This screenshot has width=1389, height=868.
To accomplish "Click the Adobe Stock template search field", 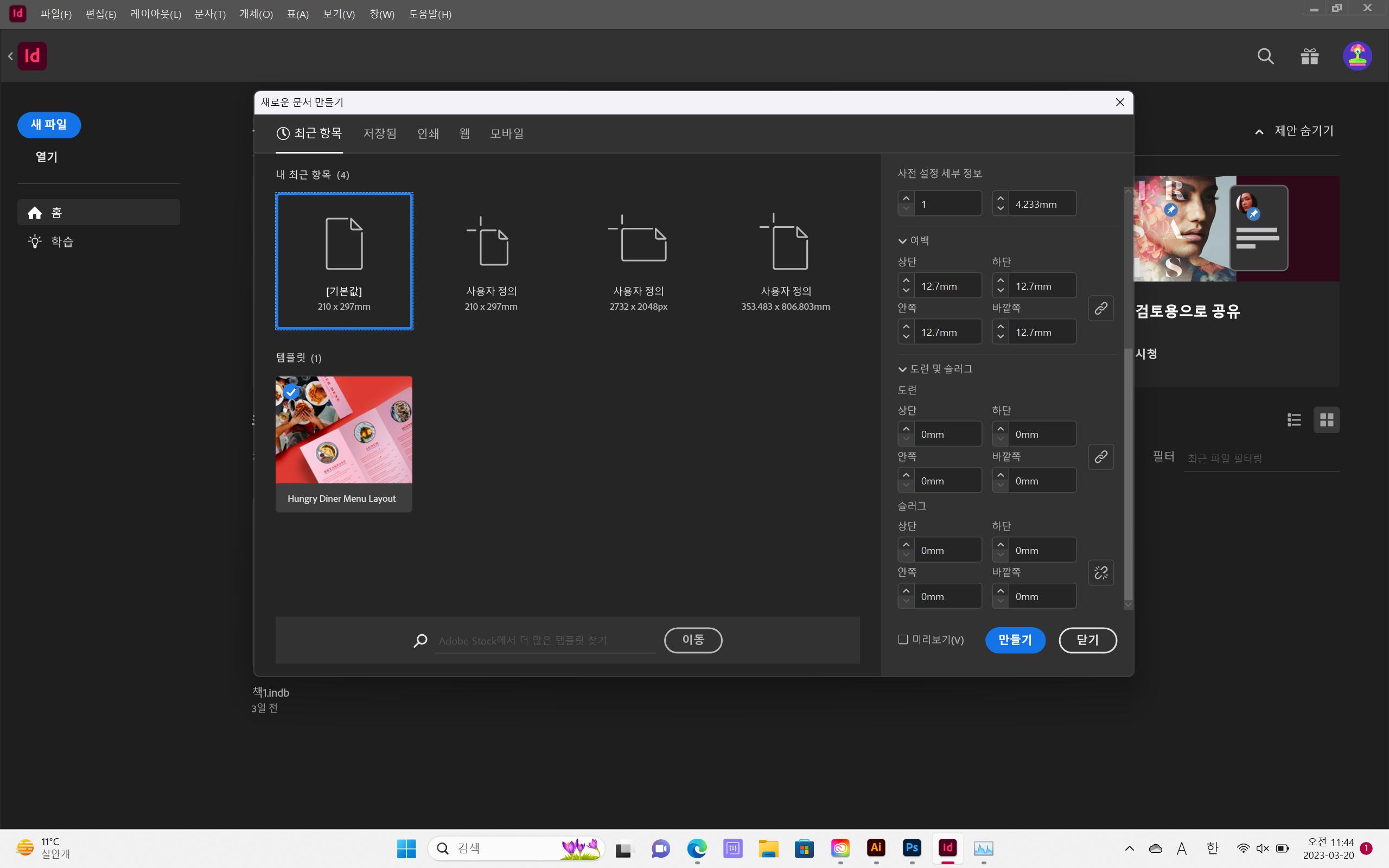I will pos(545,640).
